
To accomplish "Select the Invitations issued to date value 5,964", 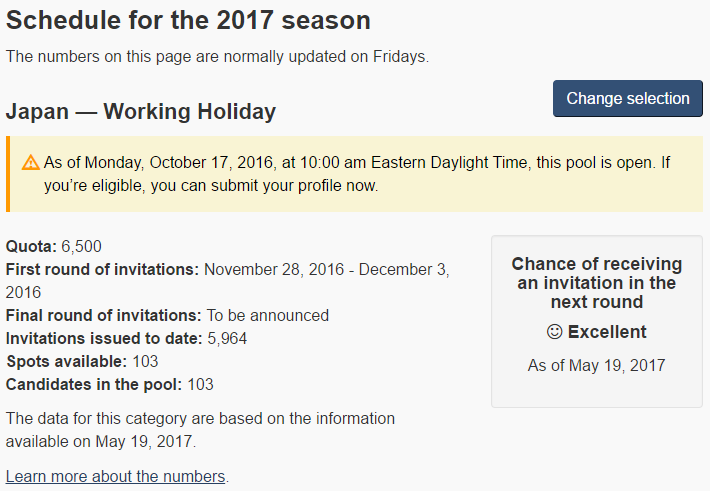I will (227, 338).
